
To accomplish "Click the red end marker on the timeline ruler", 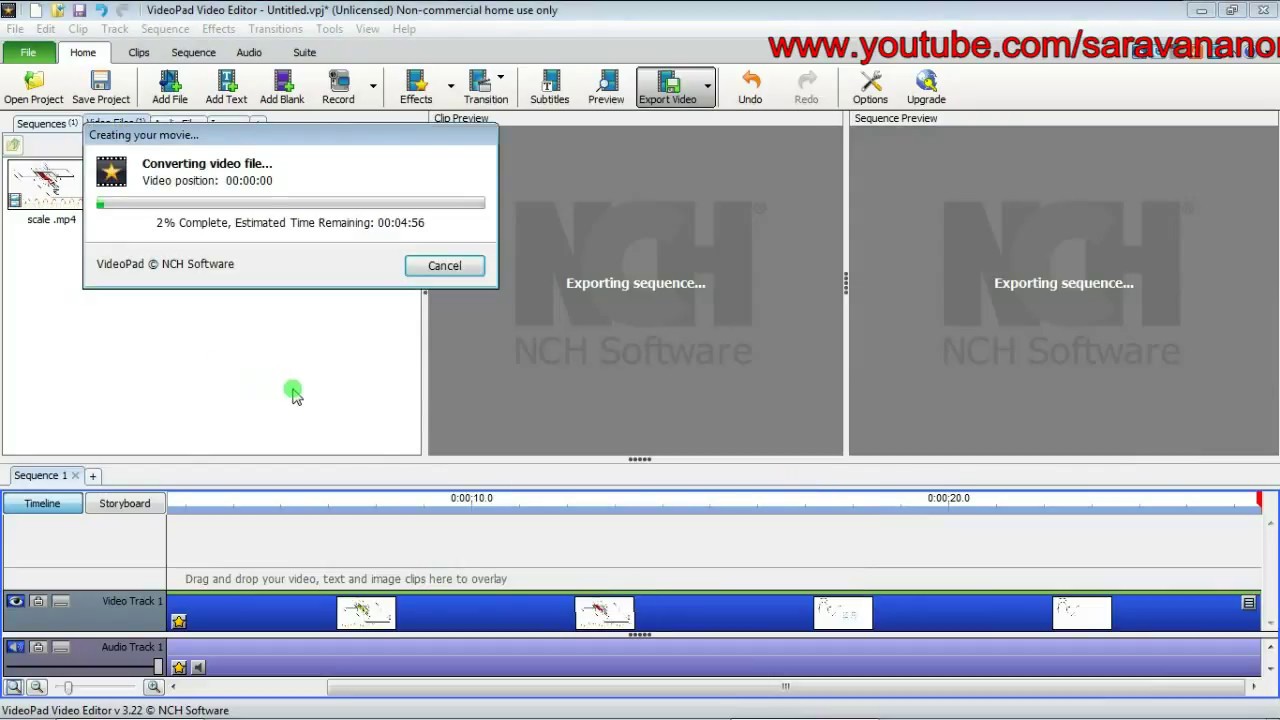I will point(1259,498).
